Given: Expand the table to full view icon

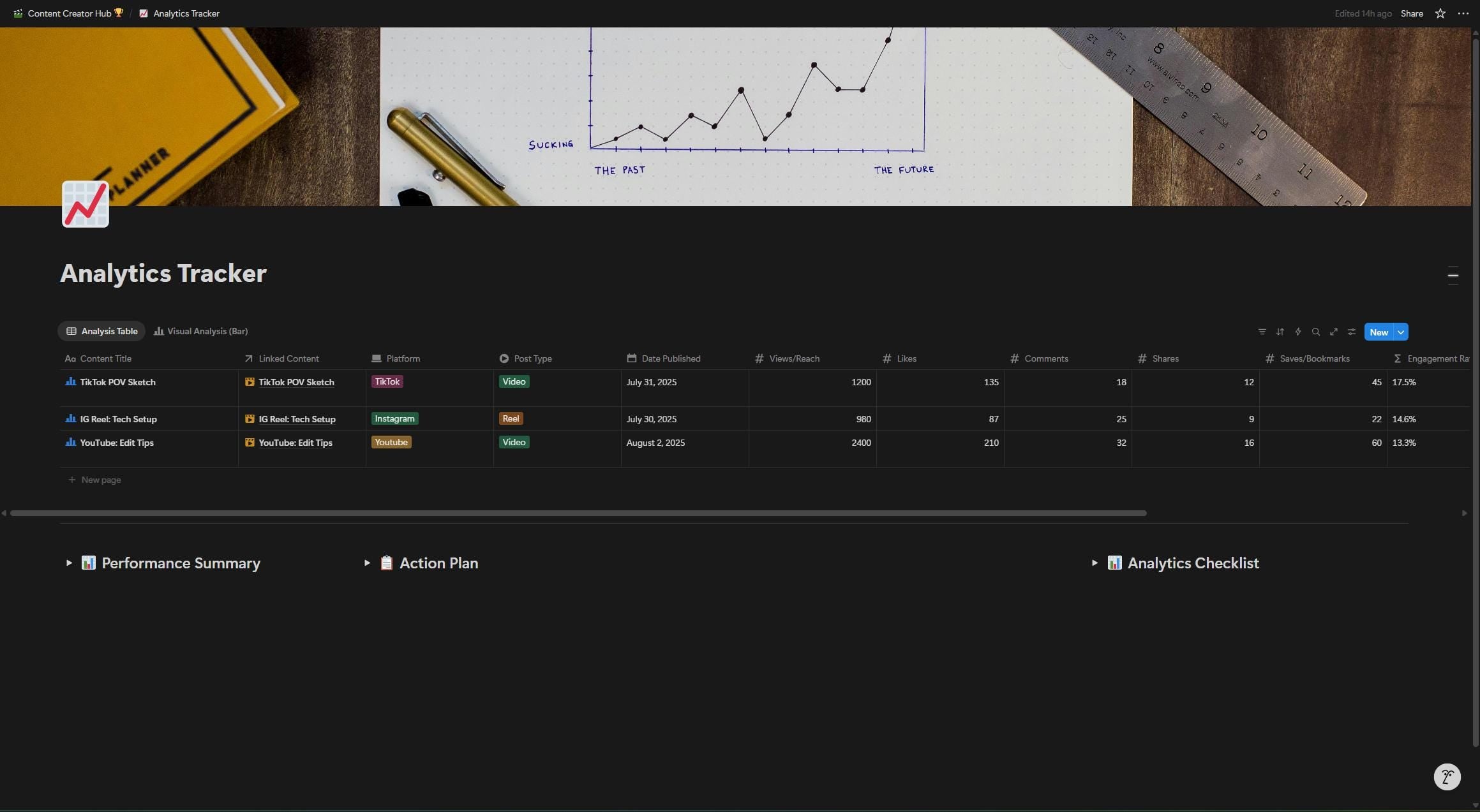Looking at the screenshot, I should point(1334,331).
